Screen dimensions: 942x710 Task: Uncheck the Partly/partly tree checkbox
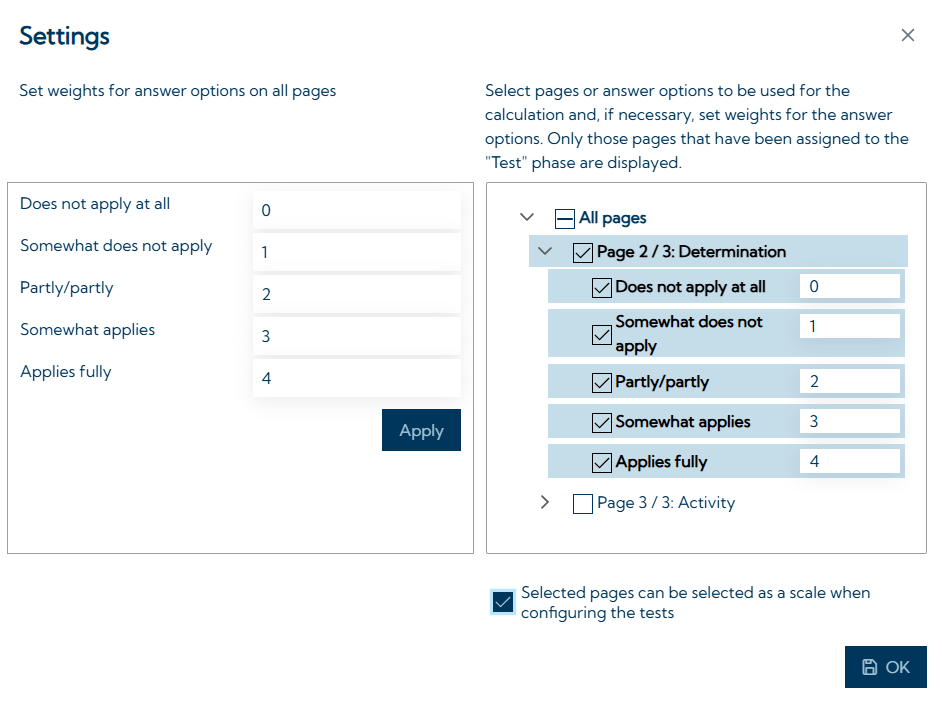pos(601,383)
